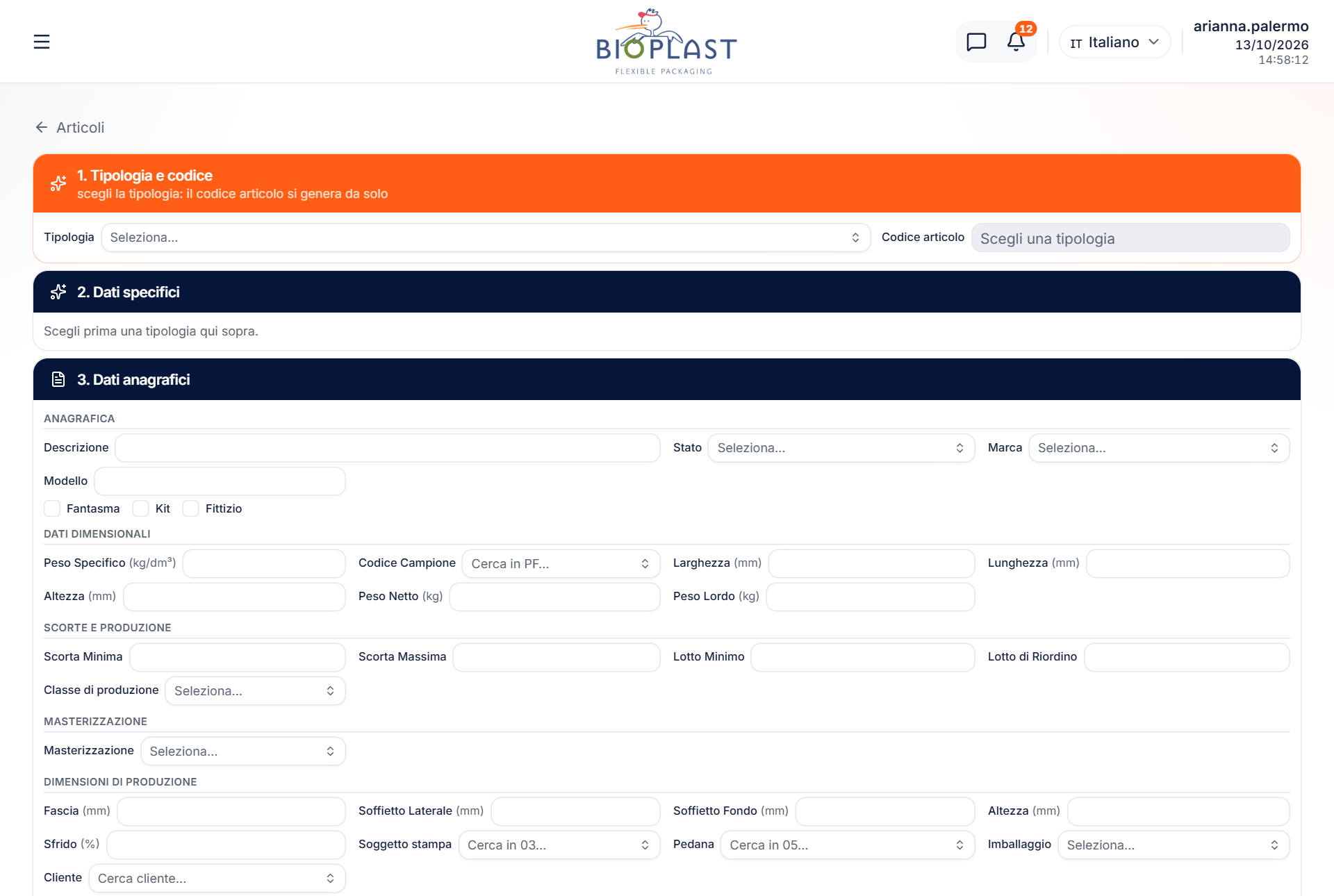This screenshot has height=896, width=1334.
Task: Open the Codice Campione search dropdown
Action: point(561,564)
